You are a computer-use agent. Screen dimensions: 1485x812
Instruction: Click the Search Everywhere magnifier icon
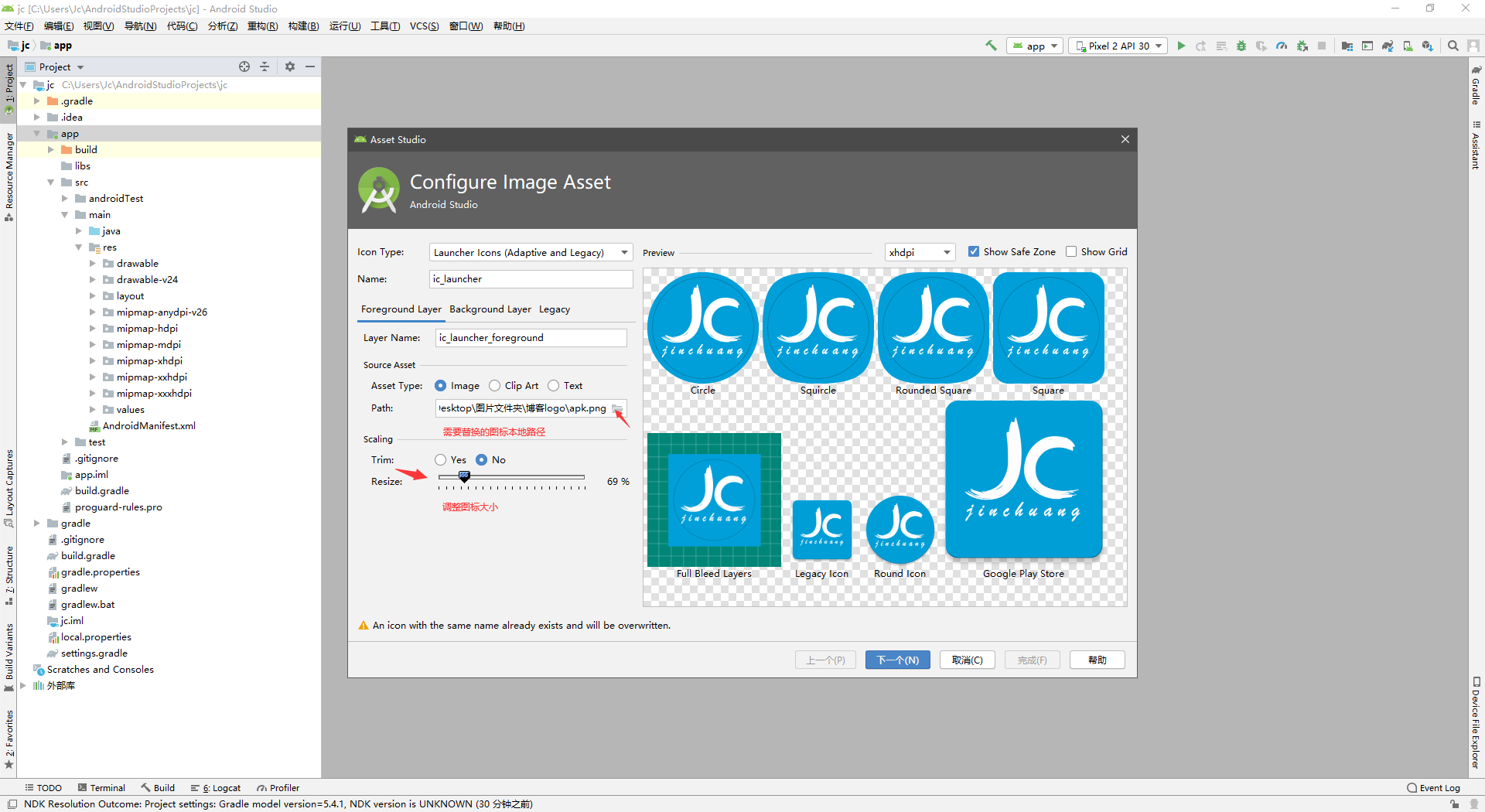point(1453,46)
